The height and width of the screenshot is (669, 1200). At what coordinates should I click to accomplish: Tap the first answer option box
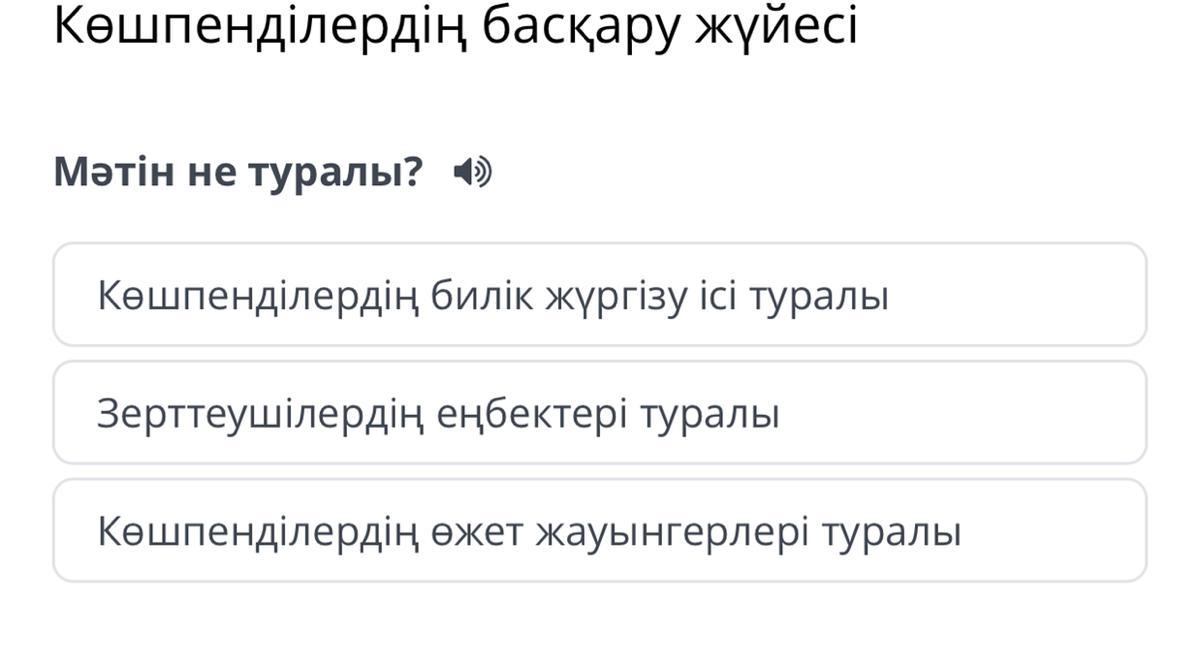[599, 295]
